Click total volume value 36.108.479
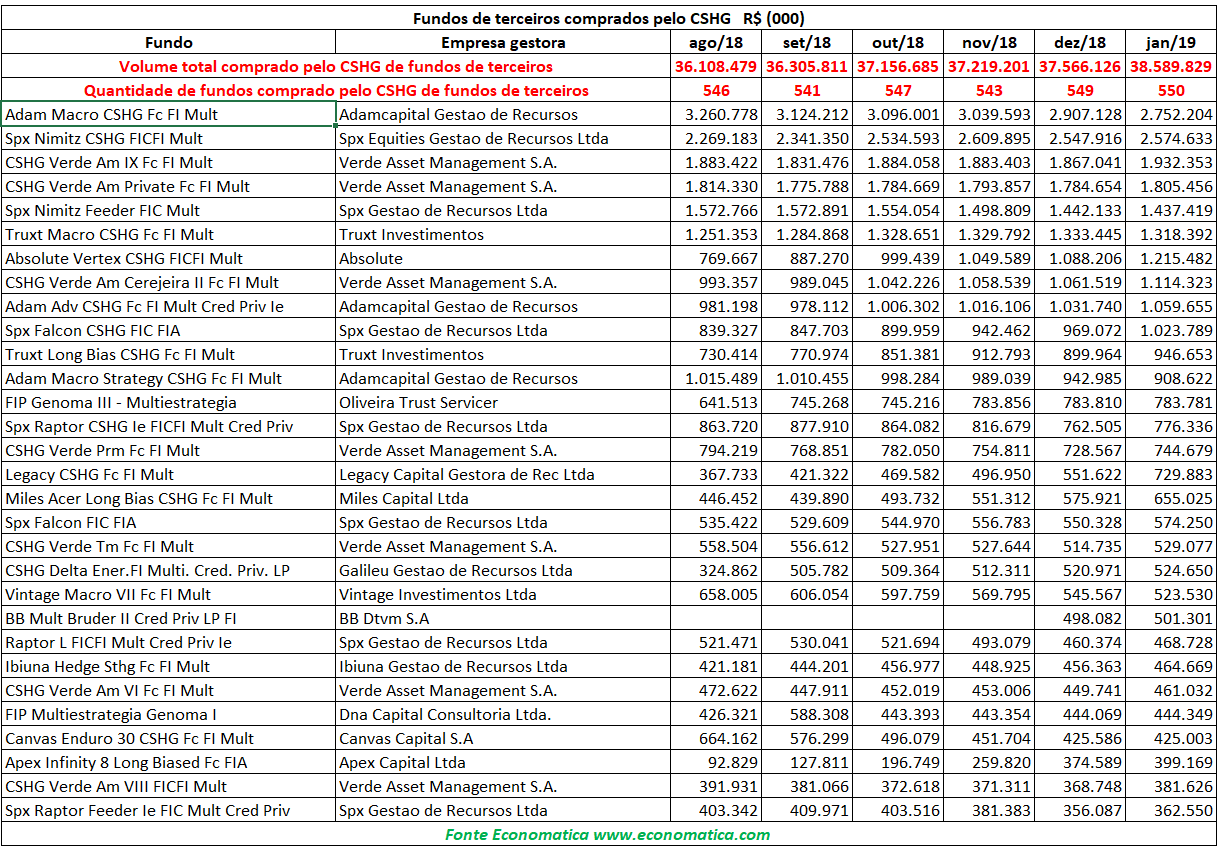 (x=716, y=67)
